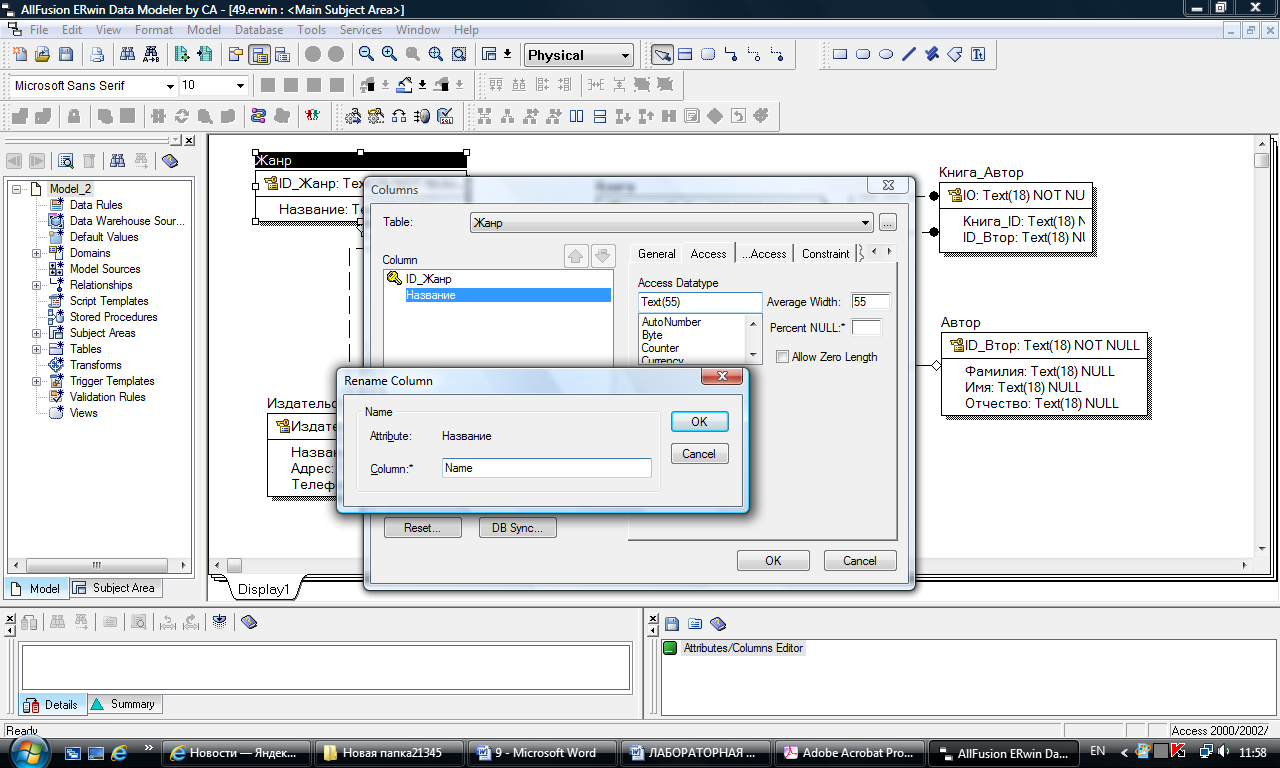
Task: Toggle Allow Zero Length checkbox
Action: (782, 357)
